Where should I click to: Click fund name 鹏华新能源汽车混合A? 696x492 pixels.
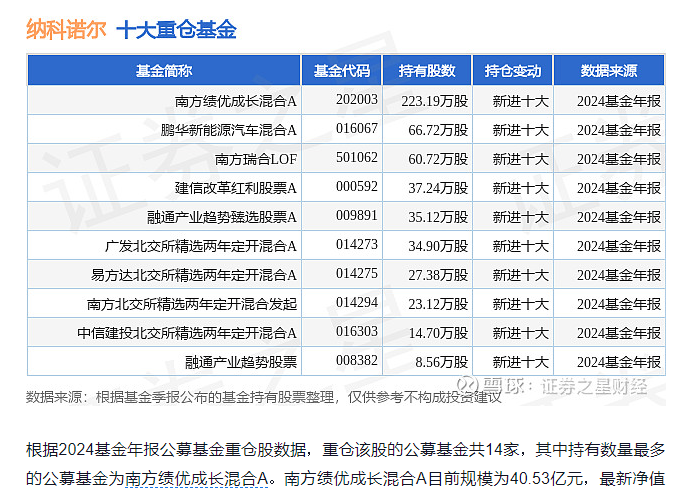tap(228, 130)
